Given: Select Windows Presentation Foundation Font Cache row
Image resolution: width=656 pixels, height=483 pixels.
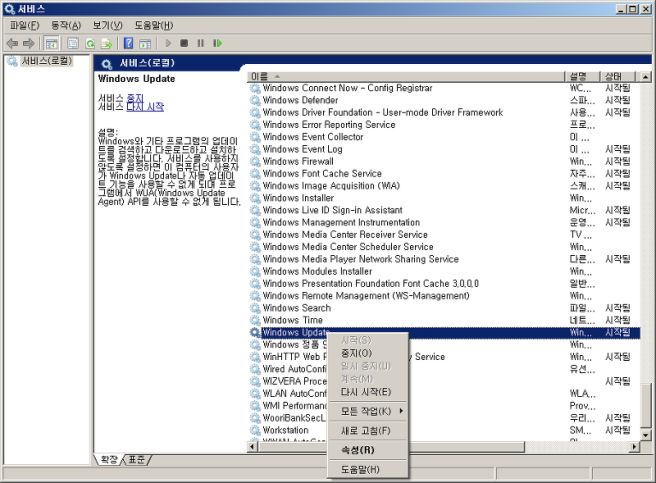Looking at the screenshot, I should click(x=443, y=284).
